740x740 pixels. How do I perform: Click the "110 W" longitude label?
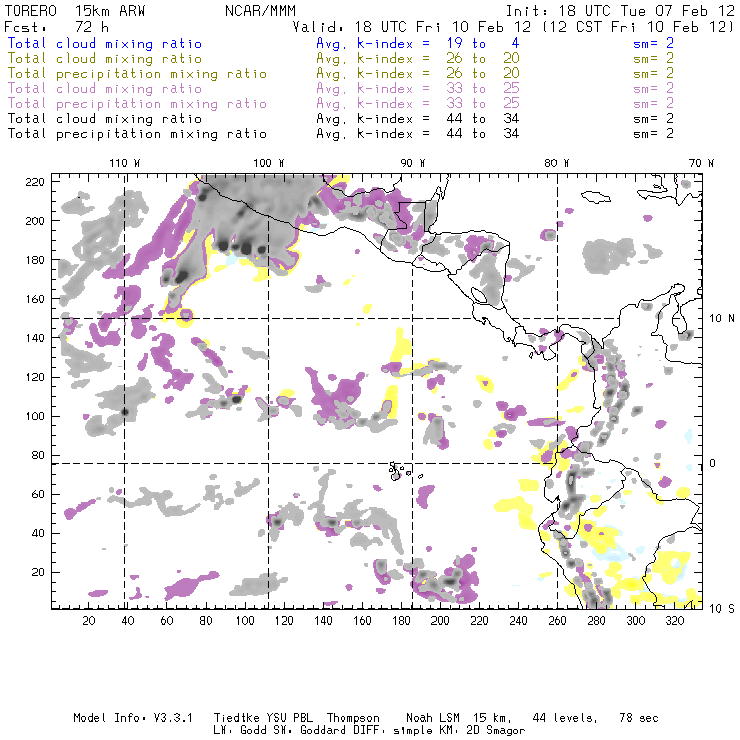click(x=125, y=163)
